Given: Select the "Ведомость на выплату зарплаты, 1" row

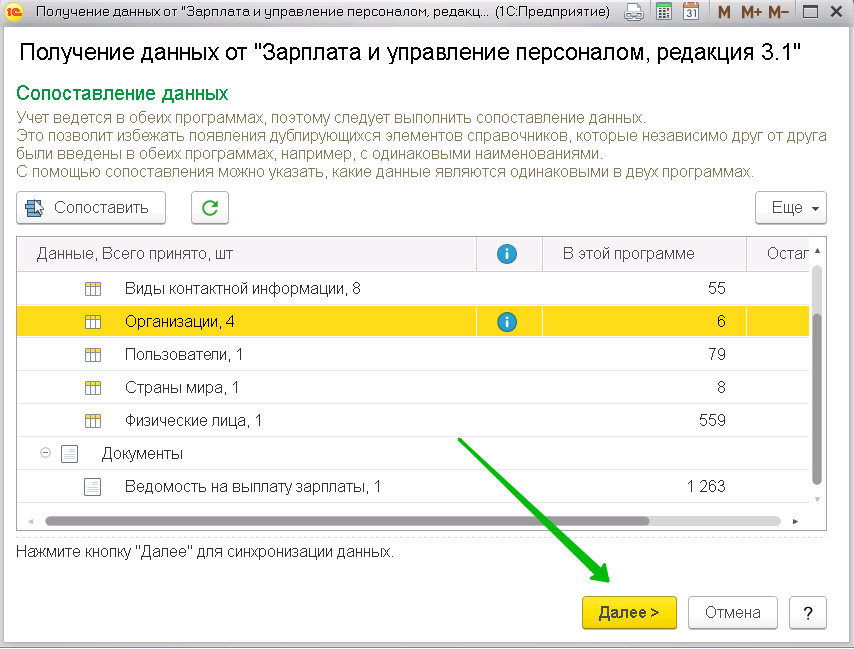Looking at the screenshot, I should tap(413, 486).
